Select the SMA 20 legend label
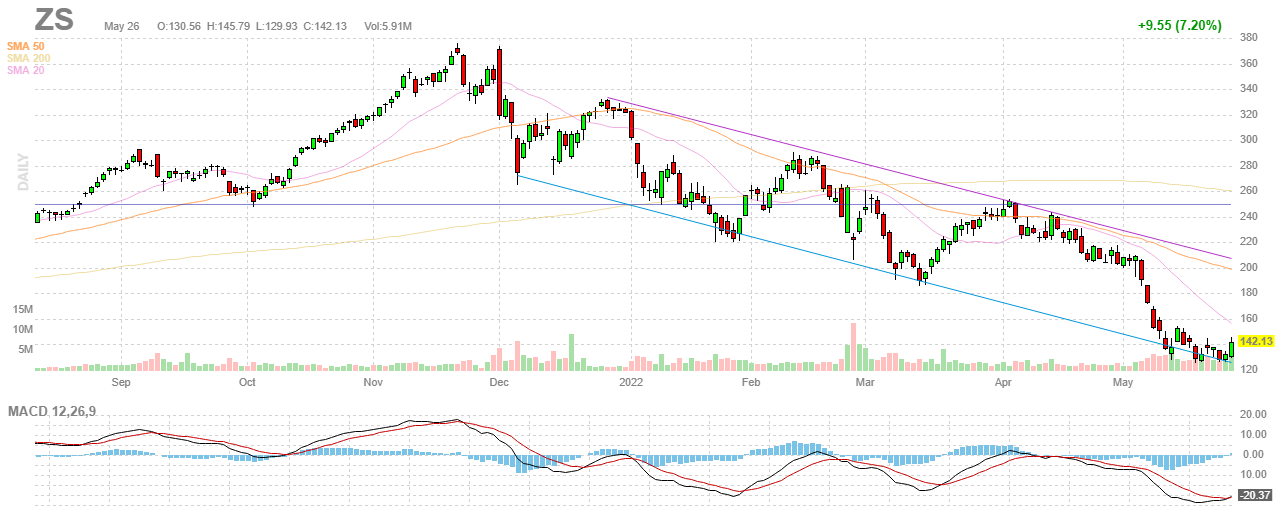Image resolution: width=1280 pixels, height=520 pixels. (25, 70)
